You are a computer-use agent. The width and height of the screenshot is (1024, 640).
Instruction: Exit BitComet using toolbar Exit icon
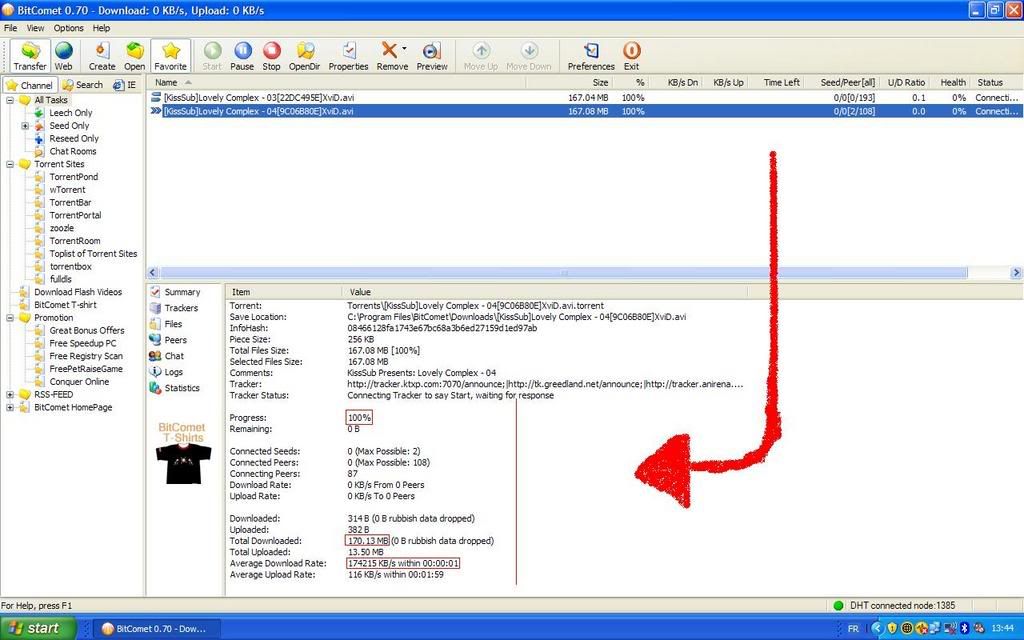pos(632,56)
